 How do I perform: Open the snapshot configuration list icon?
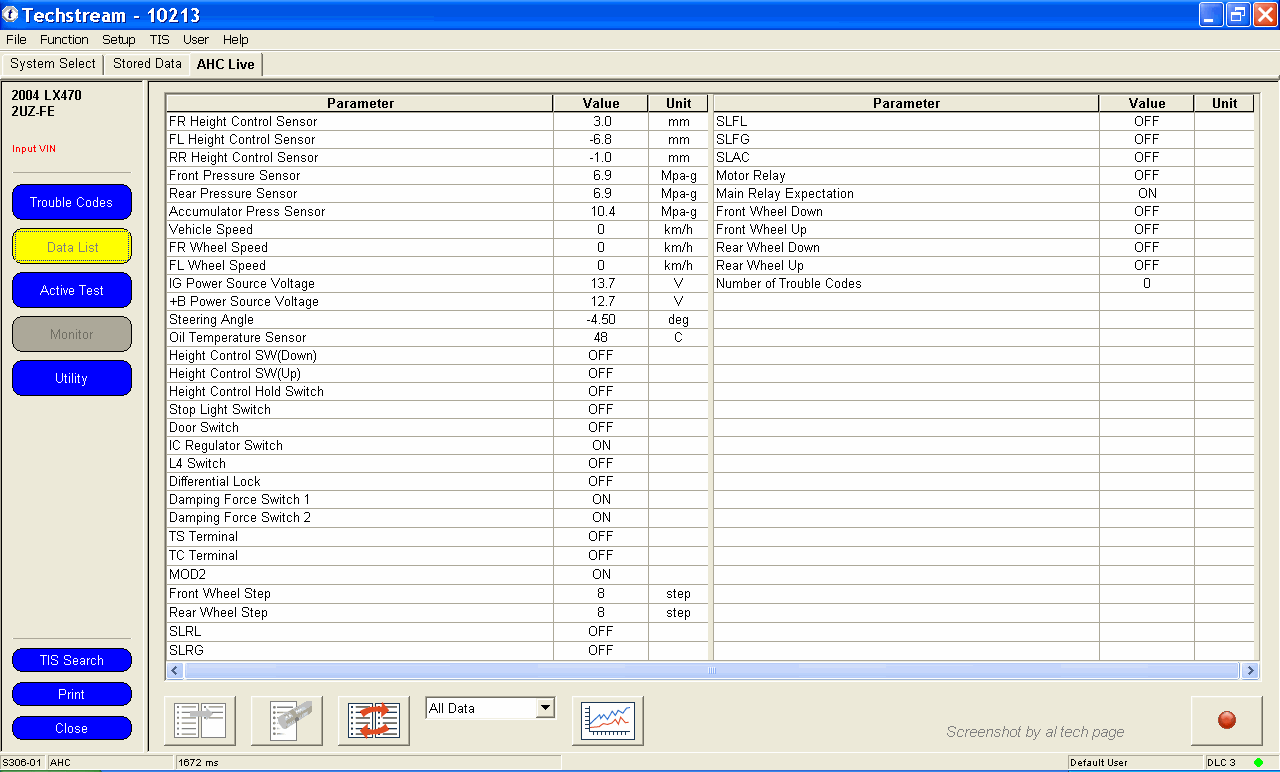287,720
